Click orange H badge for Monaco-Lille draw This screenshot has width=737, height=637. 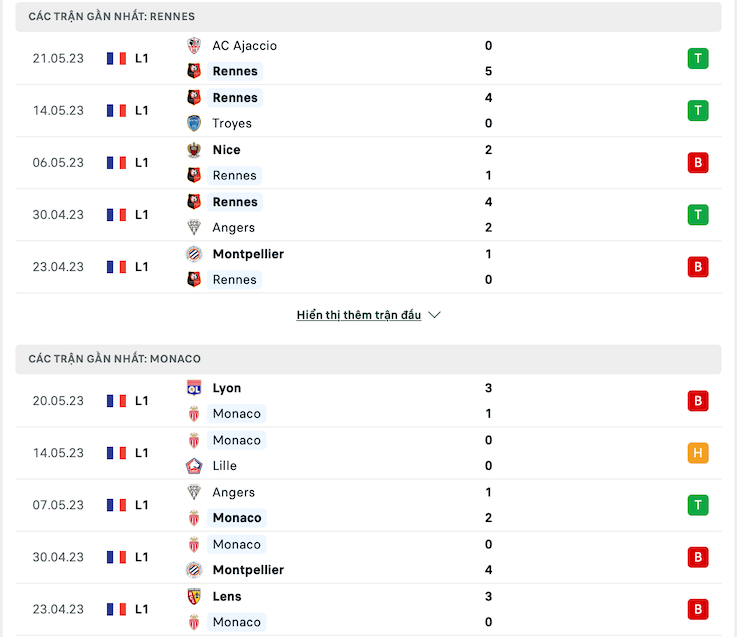click(698, 453)
